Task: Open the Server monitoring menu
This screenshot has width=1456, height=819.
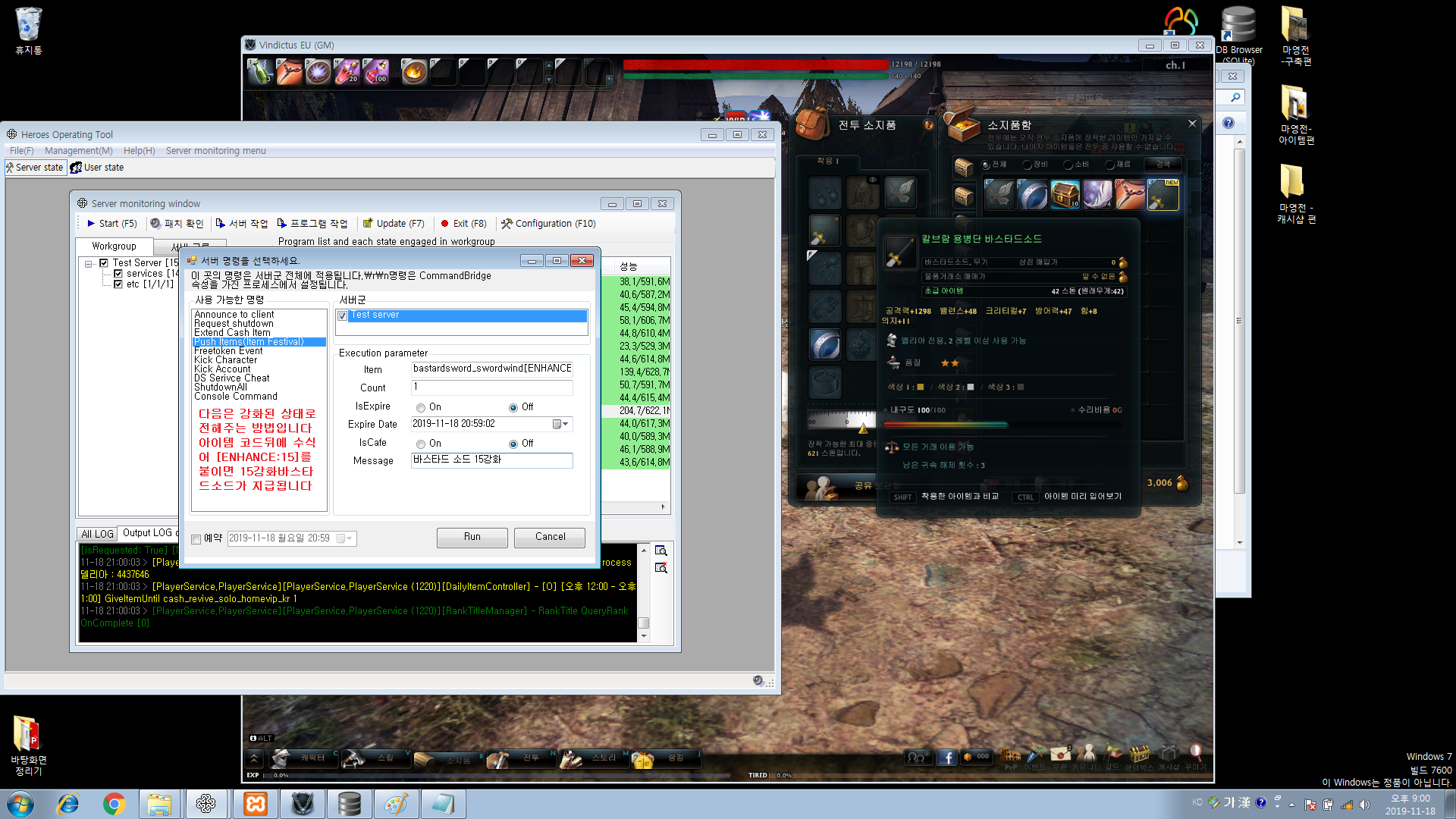Action: (216, 151)
